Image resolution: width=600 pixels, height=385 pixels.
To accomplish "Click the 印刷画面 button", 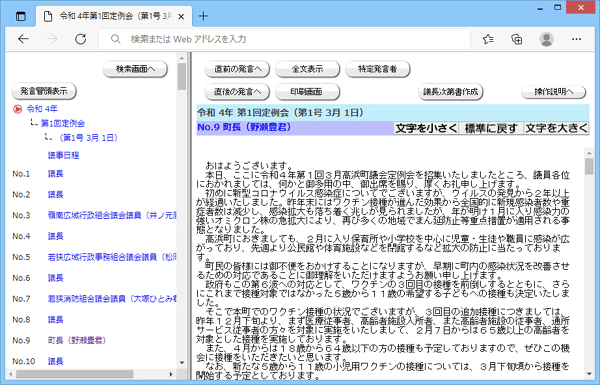I will tap(308, 91).
